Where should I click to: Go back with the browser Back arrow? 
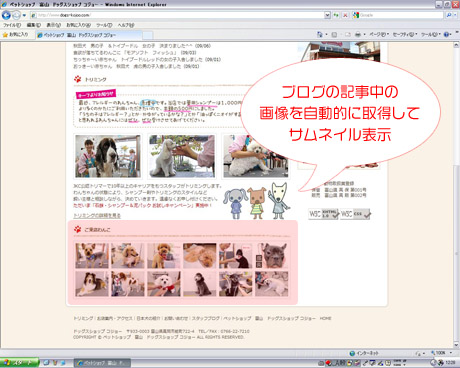6,15
